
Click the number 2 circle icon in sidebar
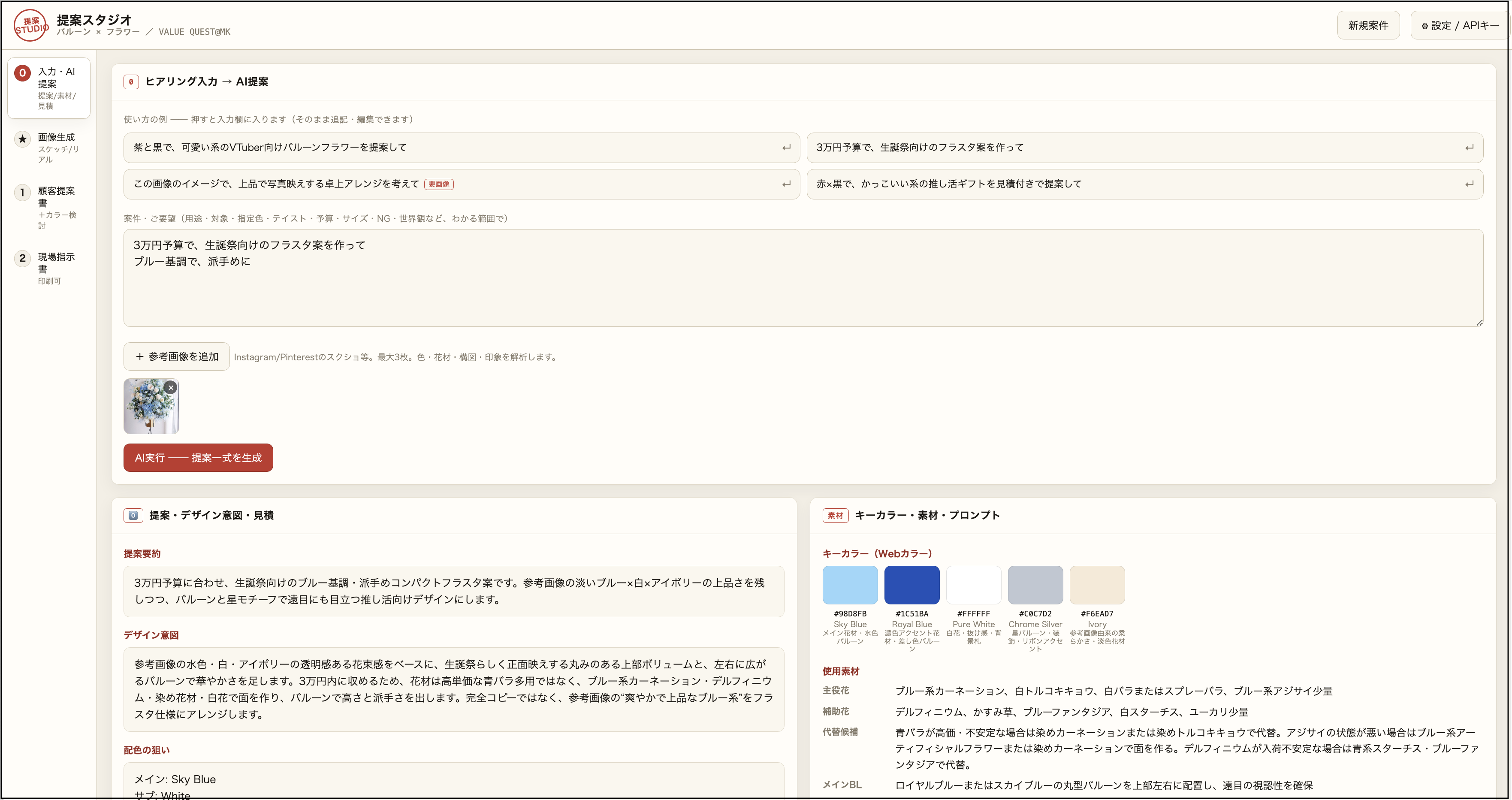22,258
